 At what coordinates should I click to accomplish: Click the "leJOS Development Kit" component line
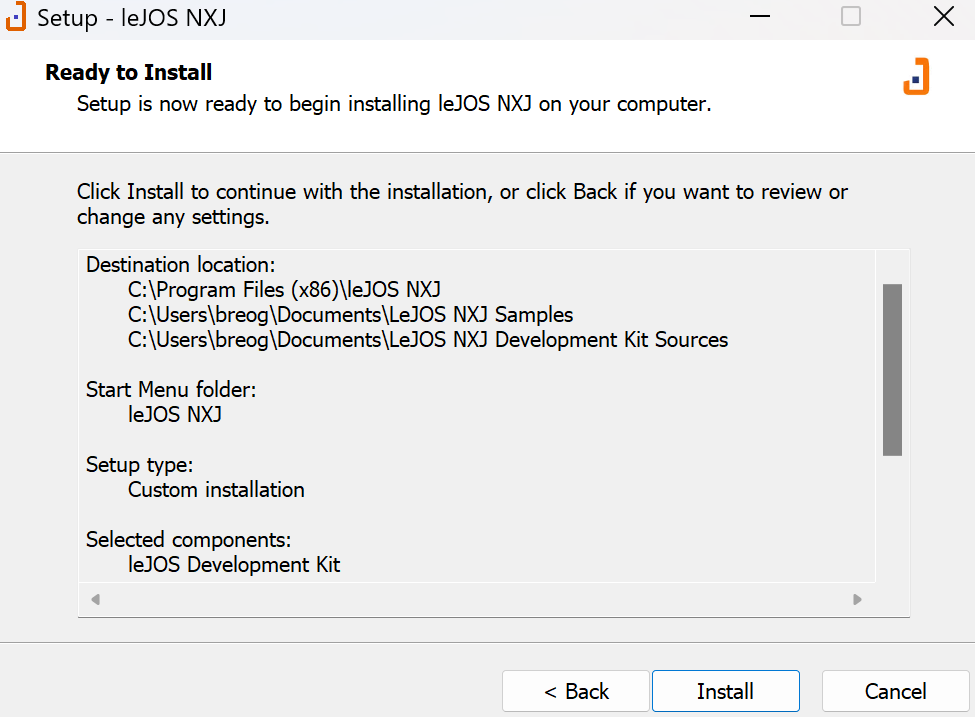(234, 565)
